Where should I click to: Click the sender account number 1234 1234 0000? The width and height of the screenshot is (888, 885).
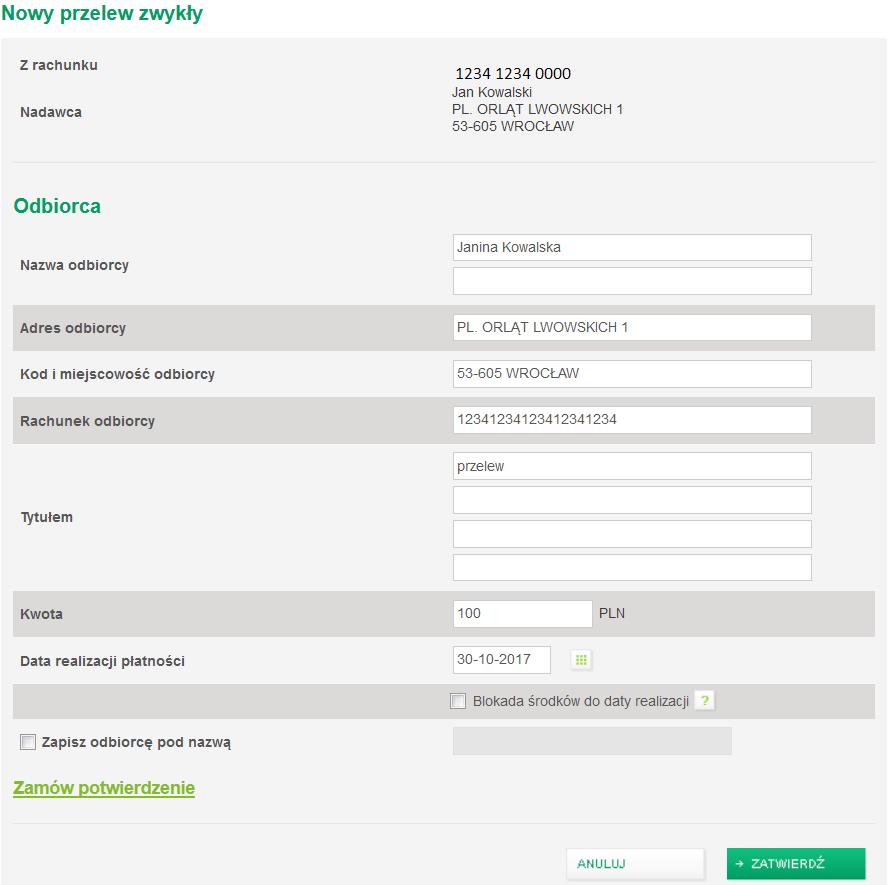point(513,74)
